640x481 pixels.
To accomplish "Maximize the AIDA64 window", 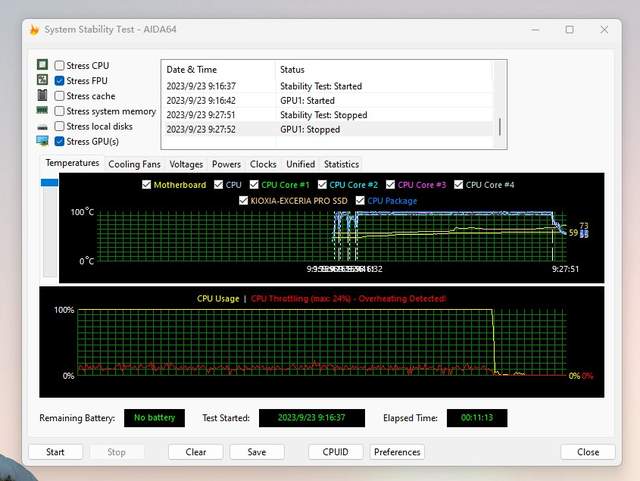I will (x=570, y=30).
